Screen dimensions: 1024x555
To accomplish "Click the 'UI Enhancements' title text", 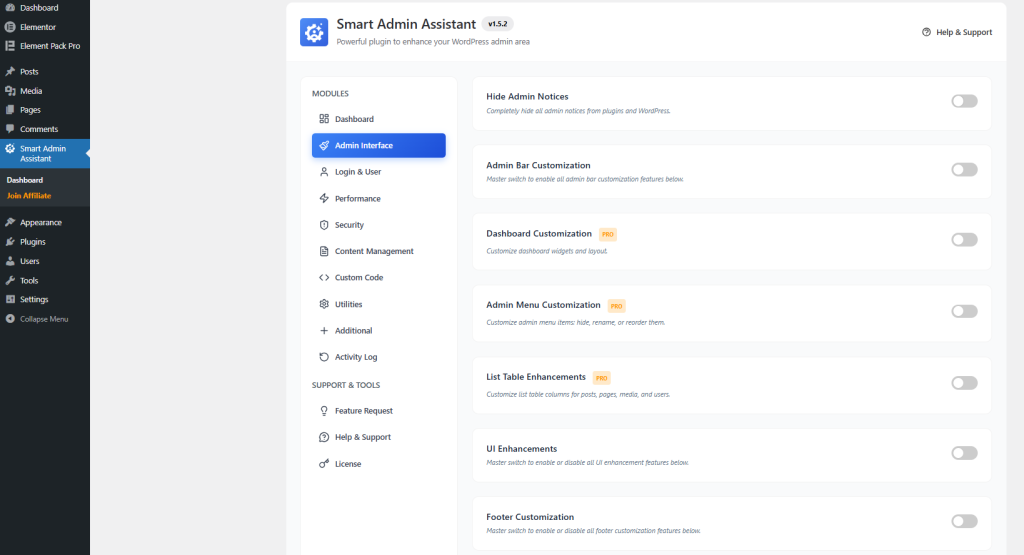I will [522, 449].
